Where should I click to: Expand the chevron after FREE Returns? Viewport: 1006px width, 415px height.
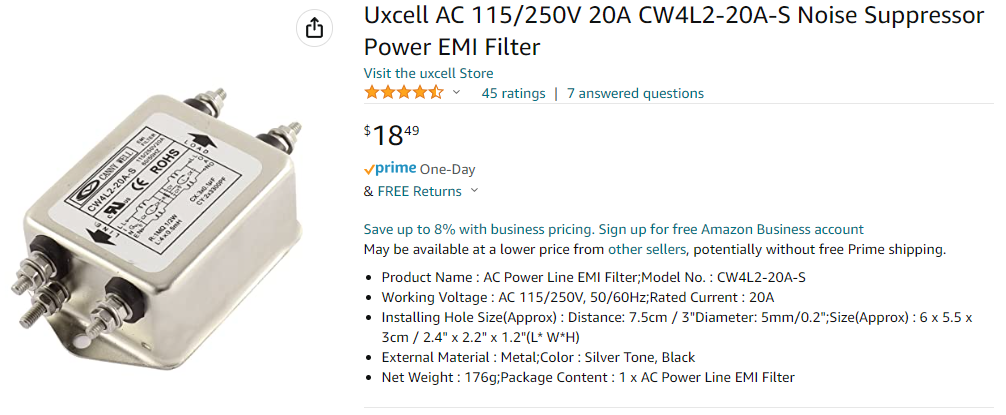point(474,191)
